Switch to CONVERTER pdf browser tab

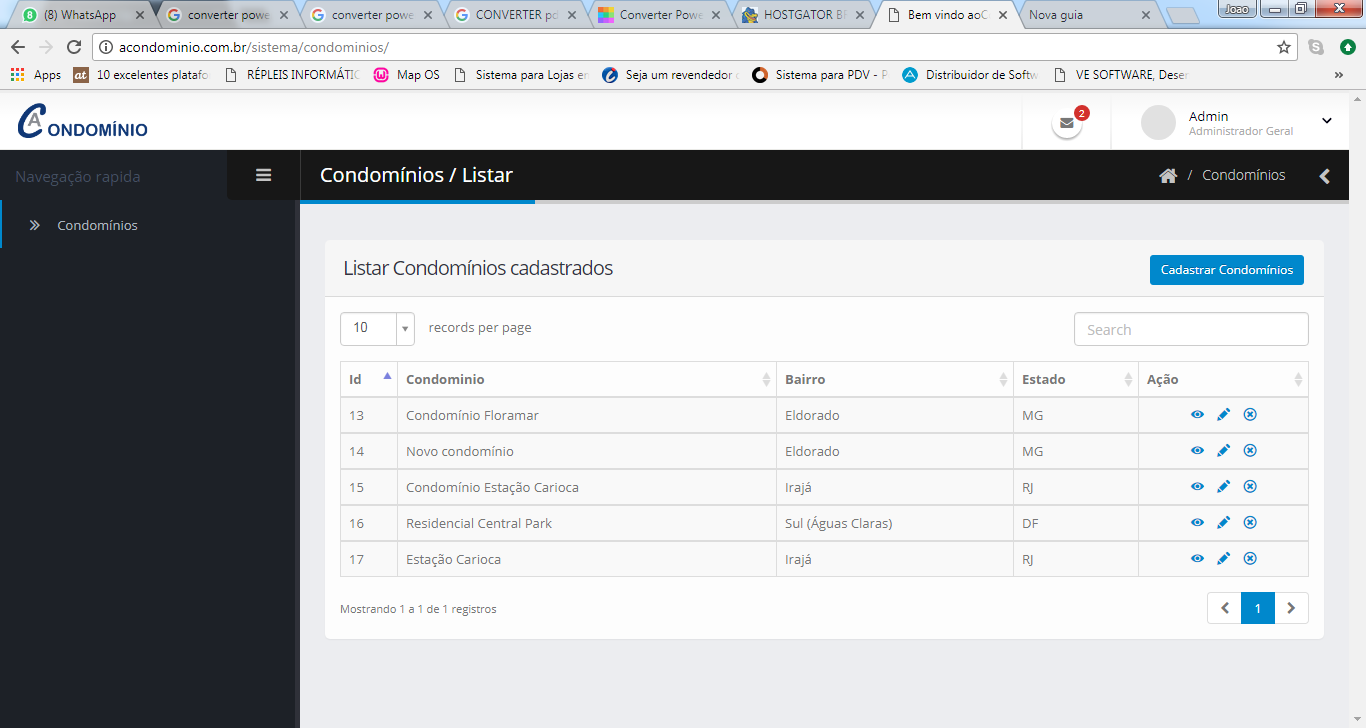tap(516, 15)
